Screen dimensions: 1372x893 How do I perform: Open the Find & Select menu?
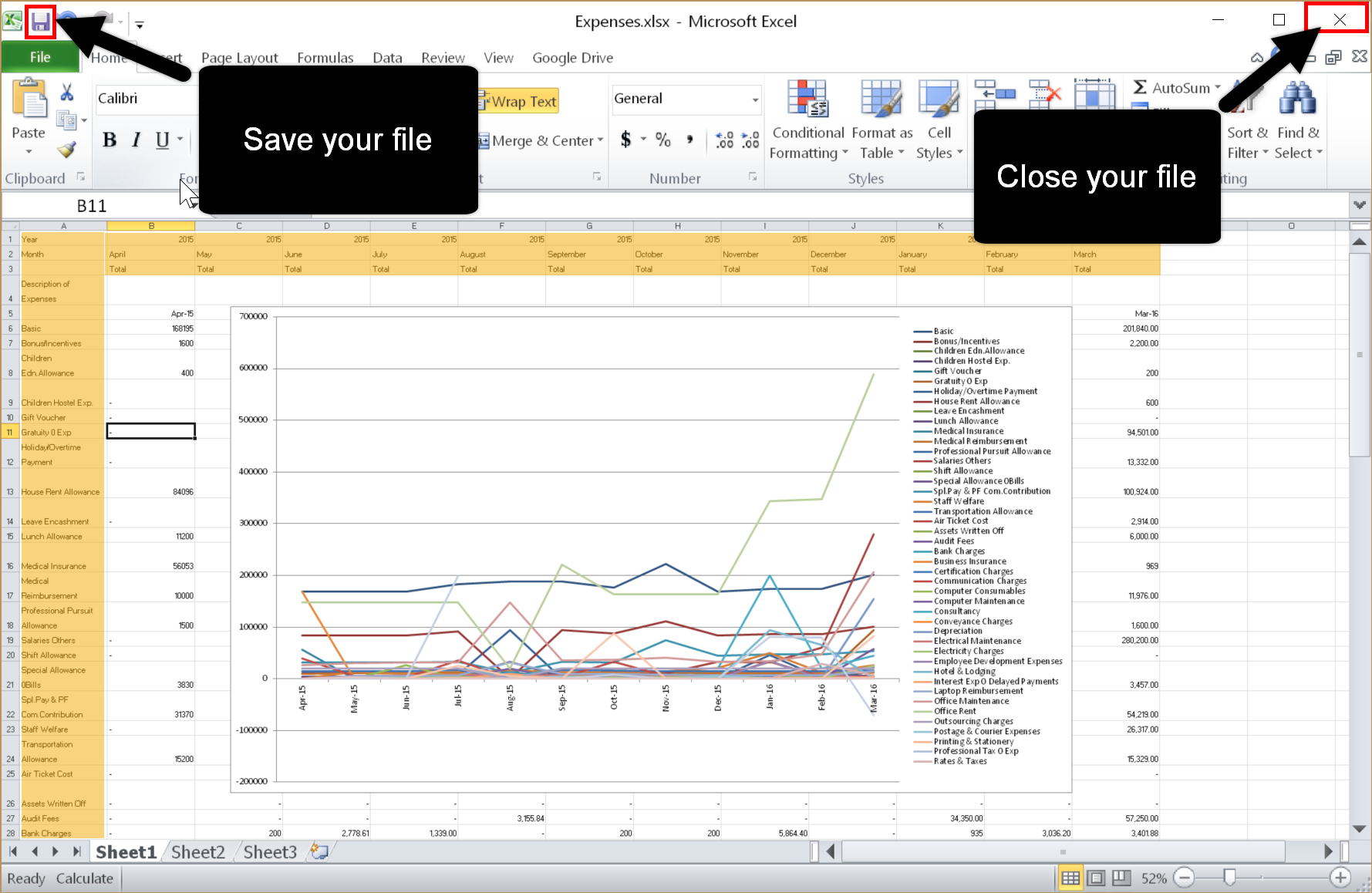click(x=1298, y=120)
